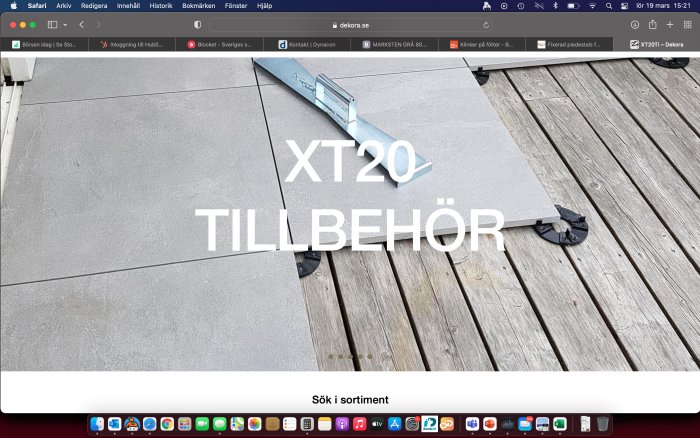This screenshot has height=438, width=700.
Task: Switch to the Kontakt | Dynacon tab
Action: pos(307,44)
